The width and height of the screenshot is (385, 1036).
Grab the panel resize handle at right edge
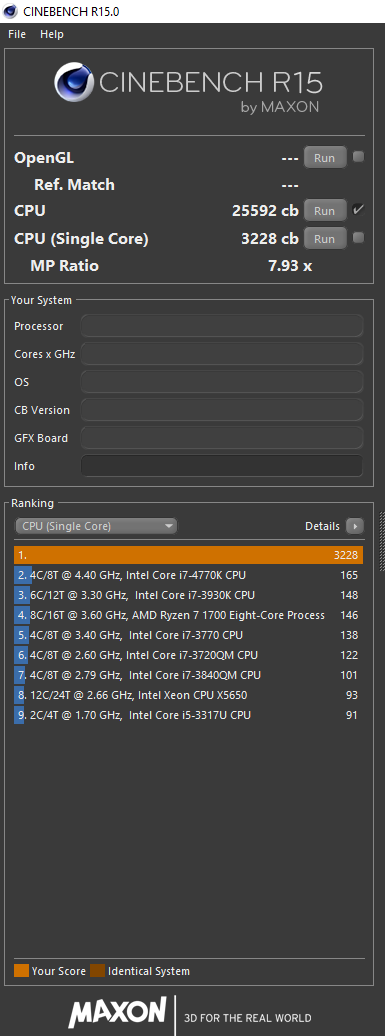point(382,540)
